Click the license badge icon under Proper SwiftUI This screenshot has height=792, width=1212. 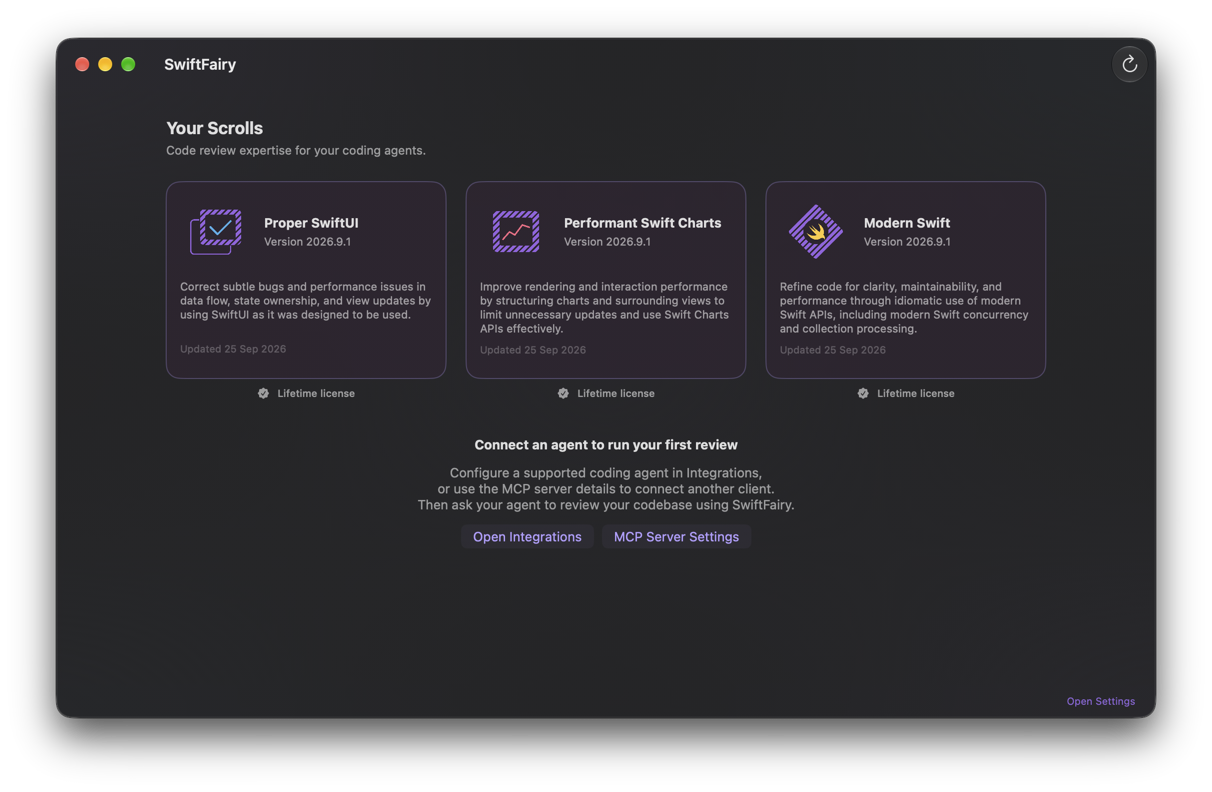[263, 393]
